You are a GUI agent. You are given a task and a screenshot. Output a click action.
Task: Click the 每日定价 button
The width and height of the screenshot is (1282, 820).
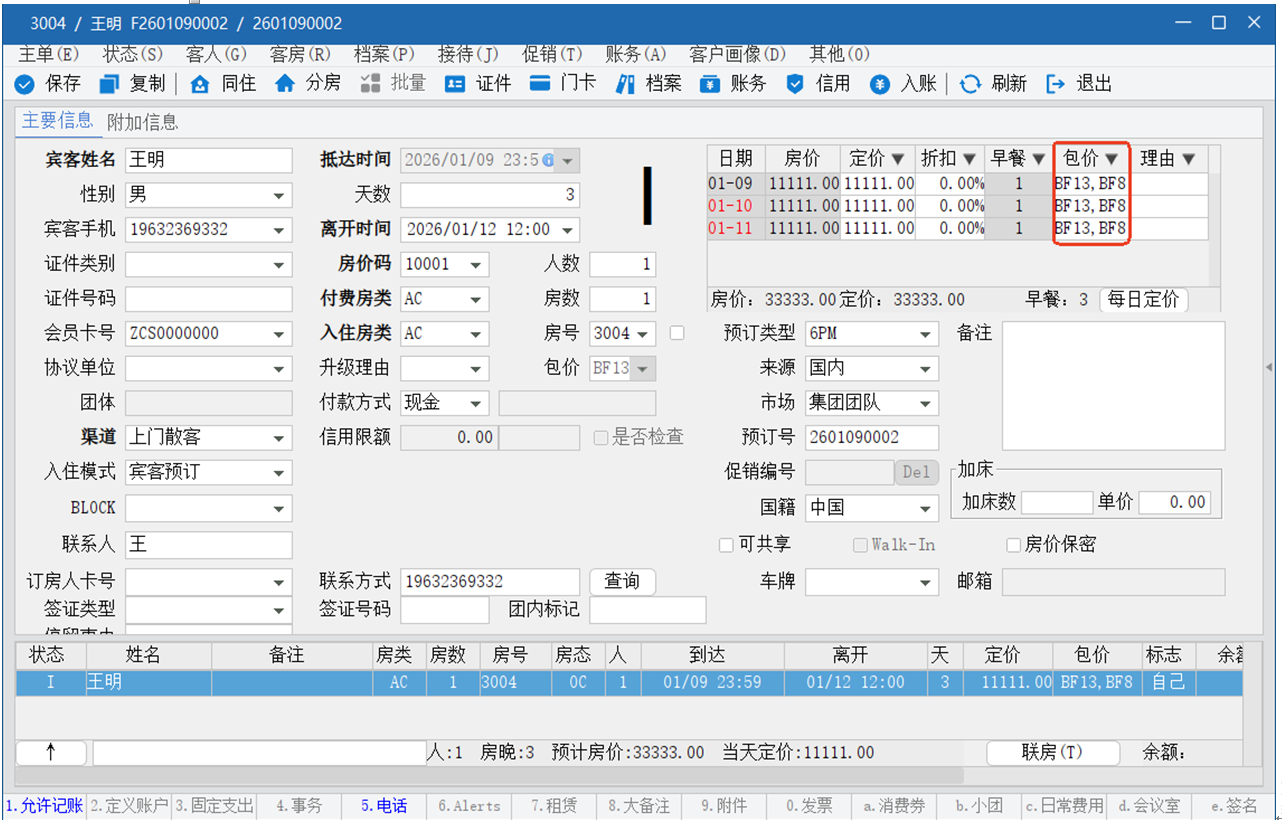pos(1144,299)
